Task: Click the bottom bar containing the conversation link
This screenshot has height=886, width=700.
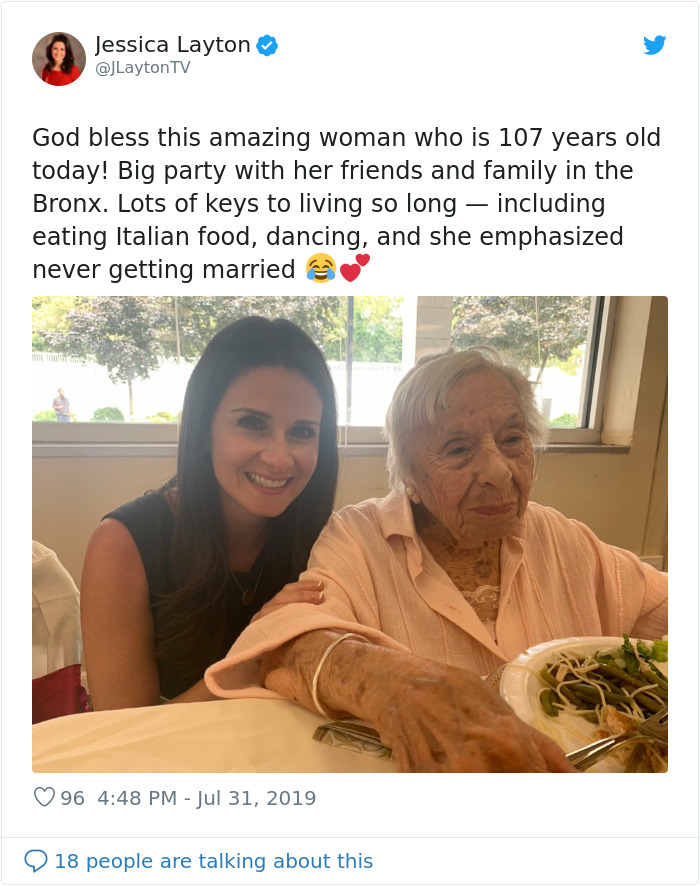Action: (350, 861)
